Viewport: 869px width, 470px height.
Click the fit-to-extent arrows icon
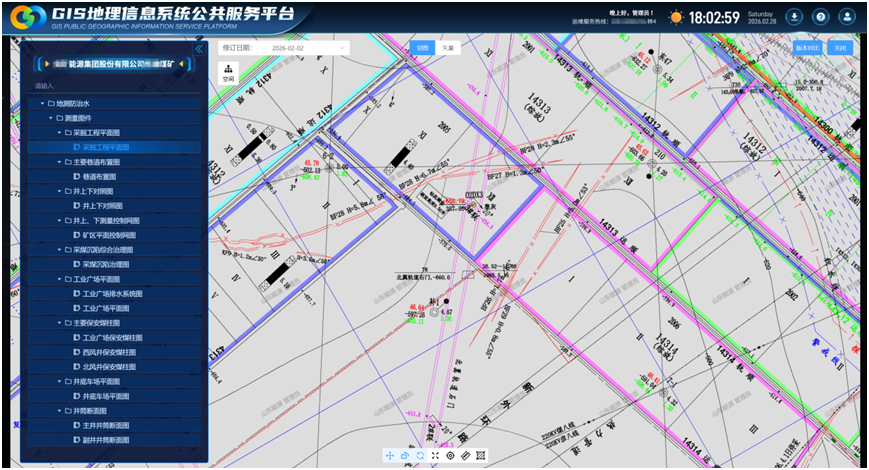pos(435,455)
